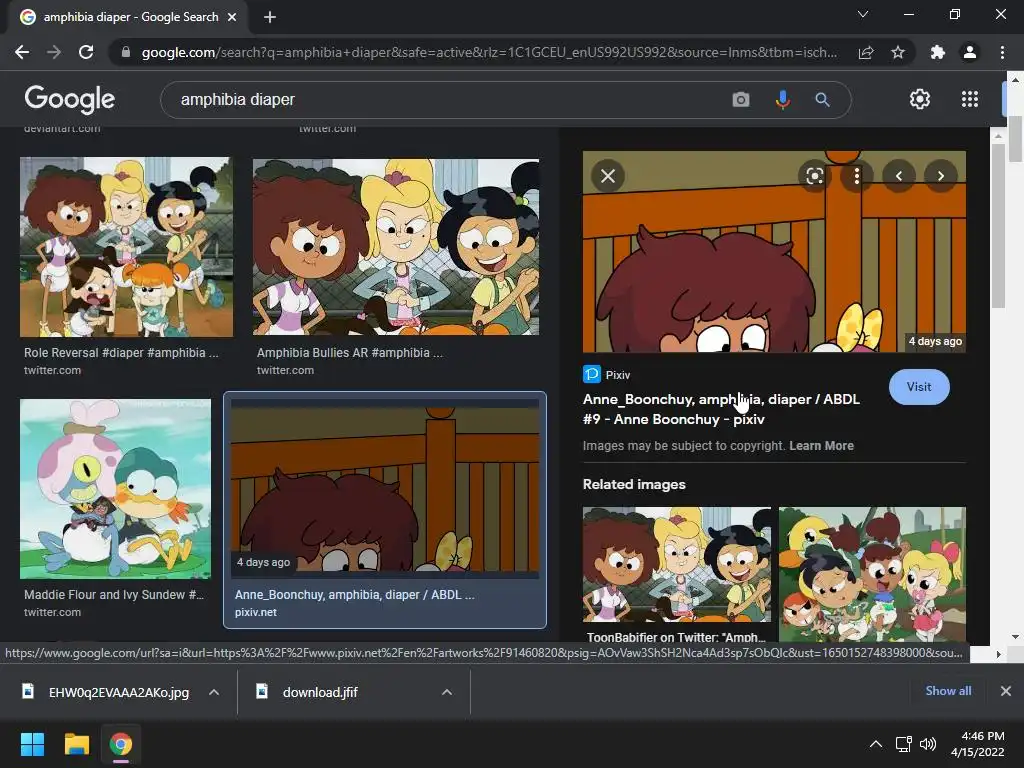The width and height of the screenshot is (1024, 768).
Task: Show previous image in preview panel
Action: [x=899, y=176]
